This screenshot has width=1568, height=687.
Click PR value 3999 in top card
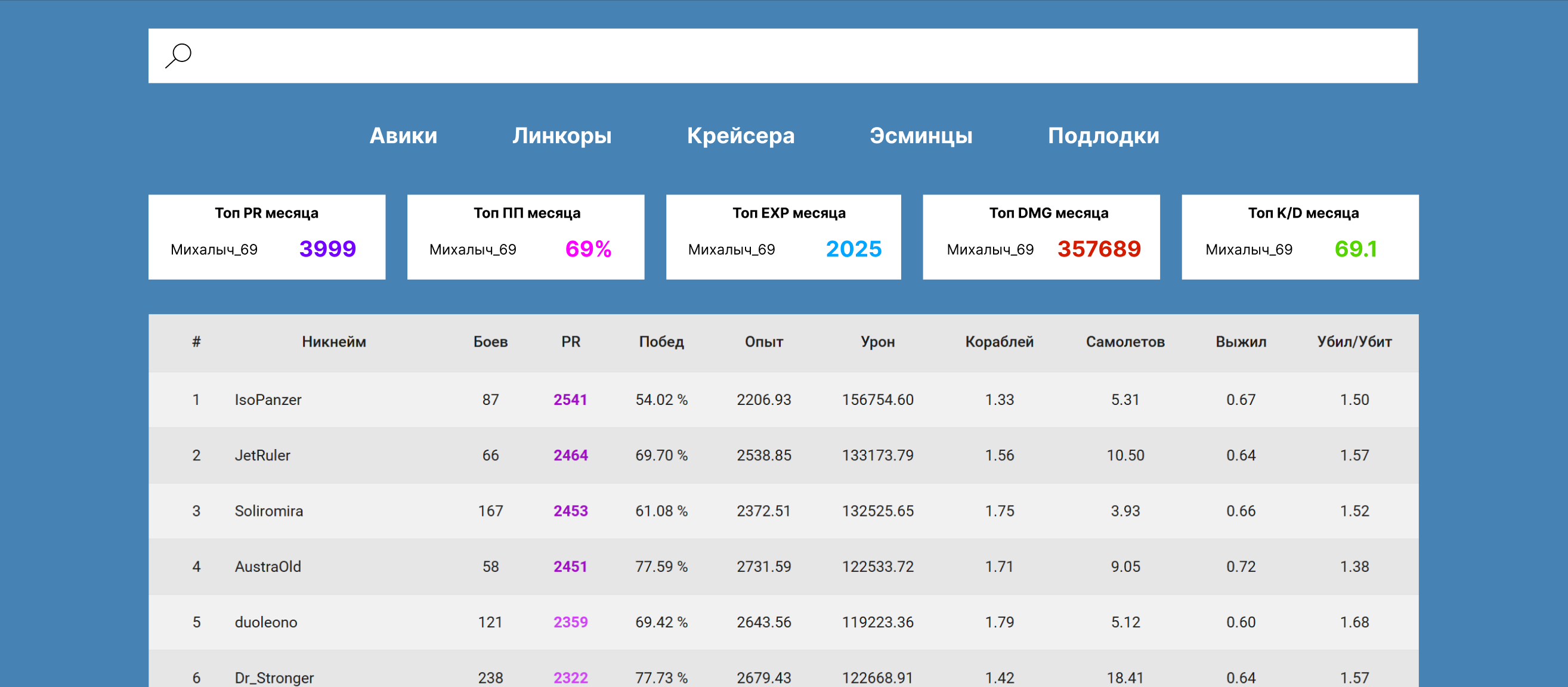[x=327, y=249]
